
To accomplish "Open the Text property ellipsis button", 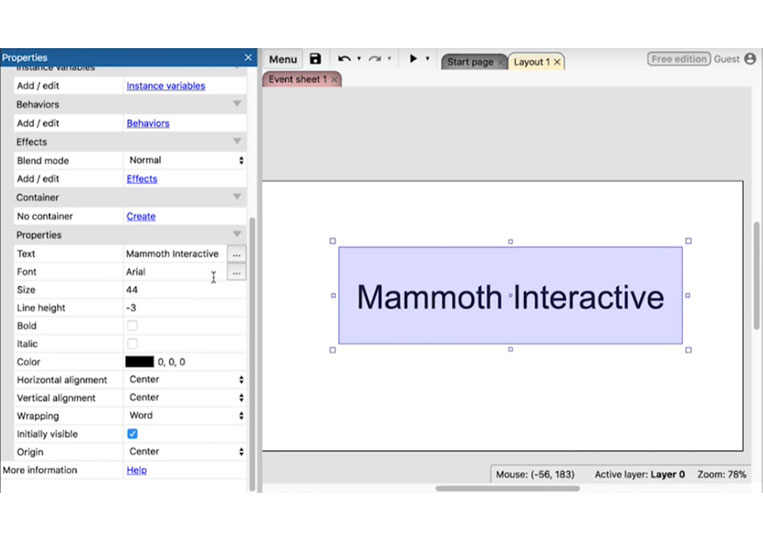I will pos(236,253).
